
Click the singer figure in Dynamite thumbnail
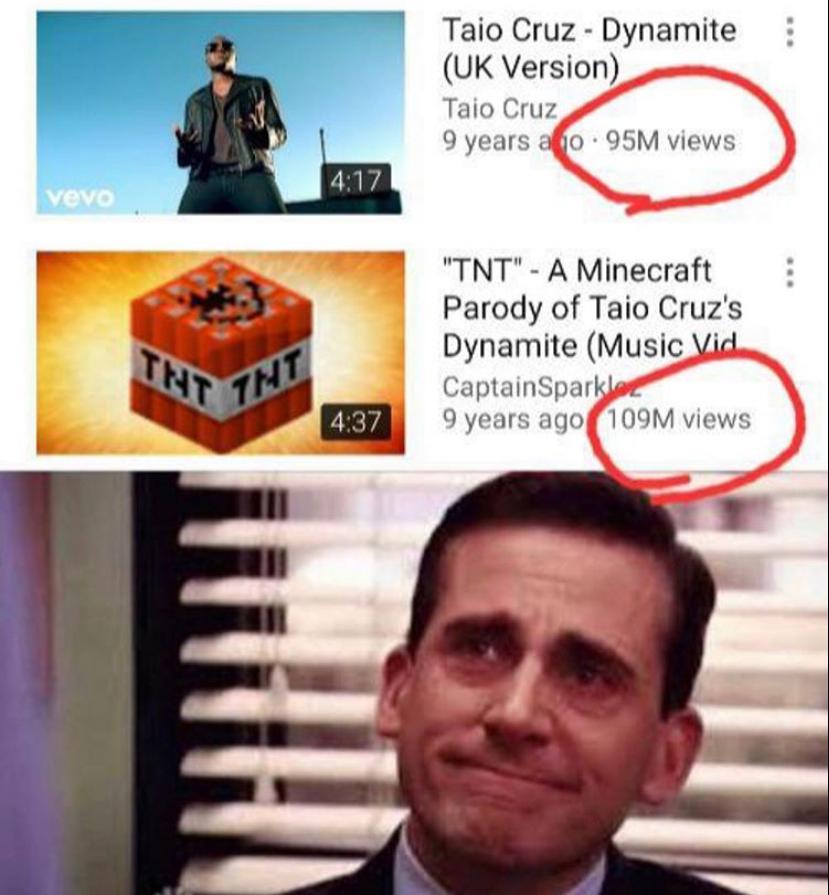tap(231, 126)
